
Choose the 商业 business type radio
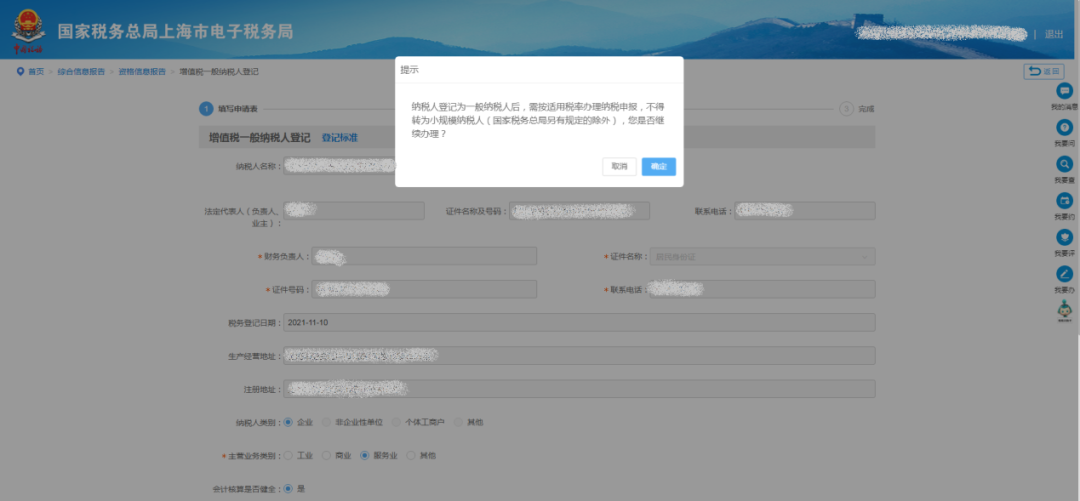(x=327, y=455)
